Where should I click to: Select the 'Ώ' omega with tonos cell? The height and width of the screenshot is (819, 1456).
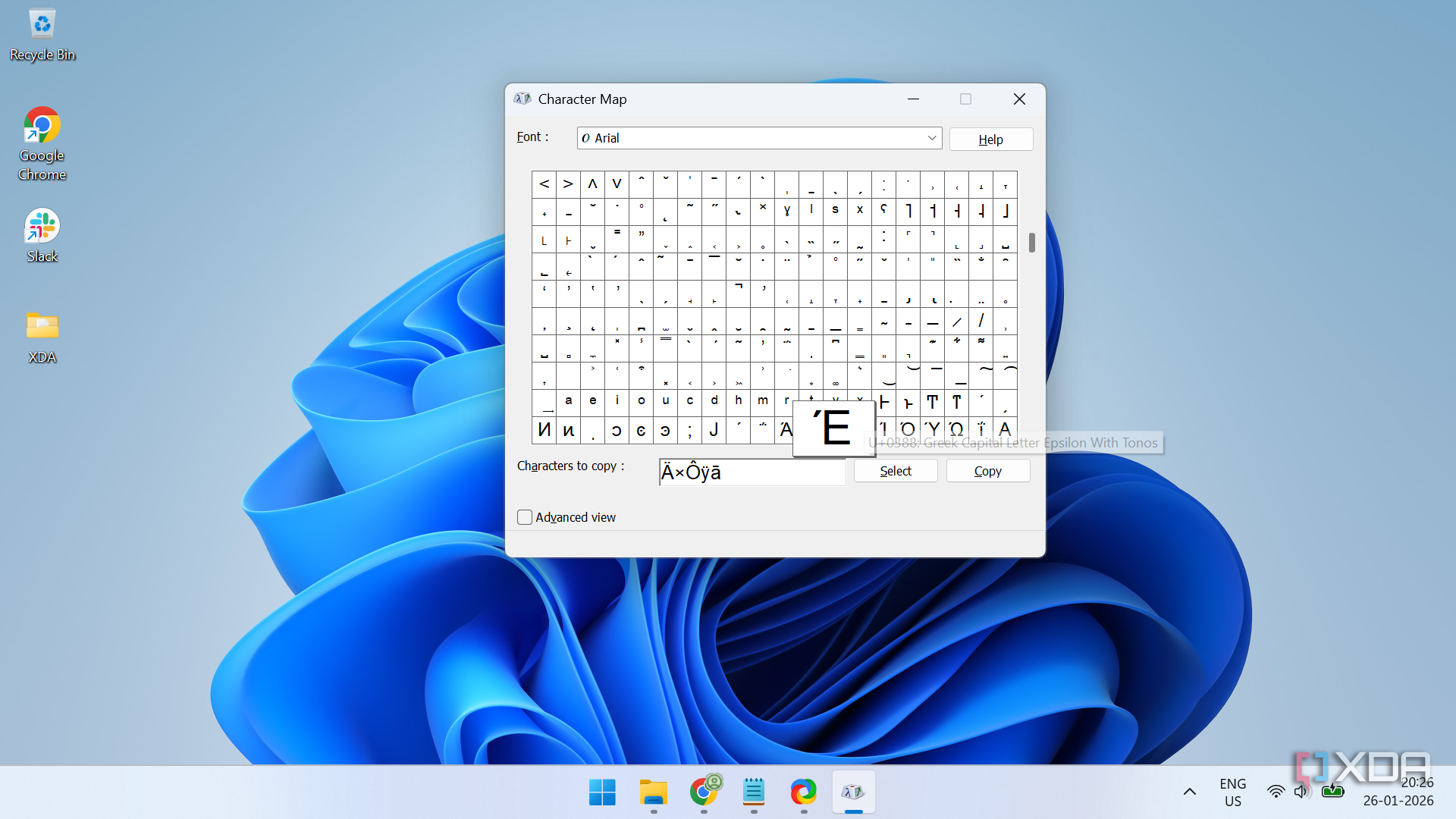[956, 430]
